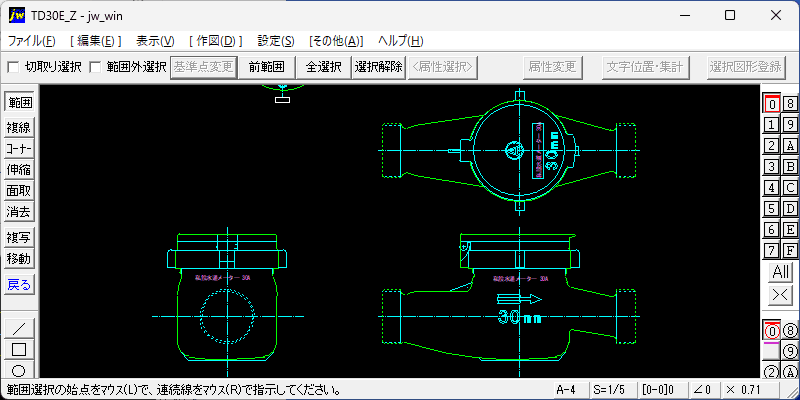Toggle layer E button
800x400 pixels.
click(x=790, y=230)
